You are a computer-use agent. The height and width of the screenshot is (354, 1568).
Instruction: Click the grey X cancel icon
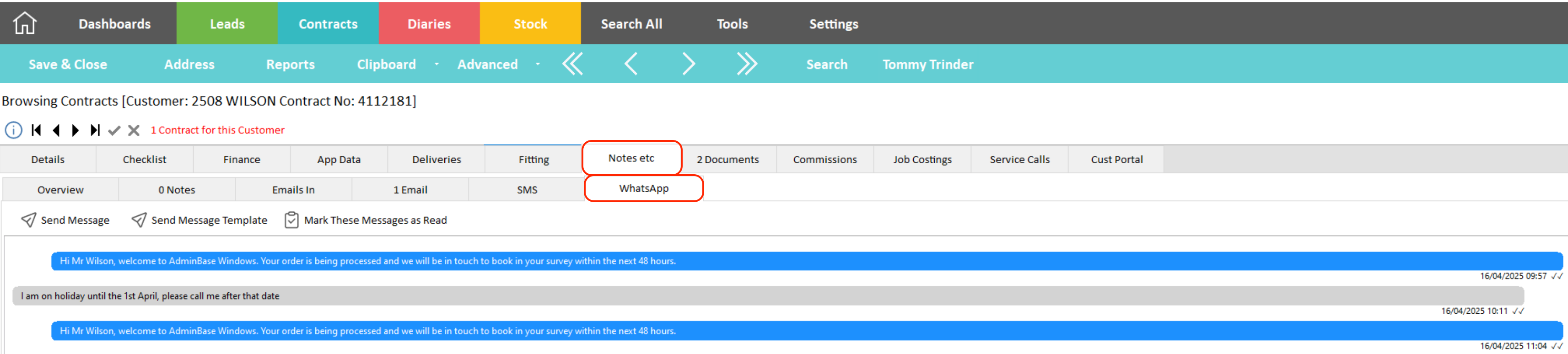[134, 130]
